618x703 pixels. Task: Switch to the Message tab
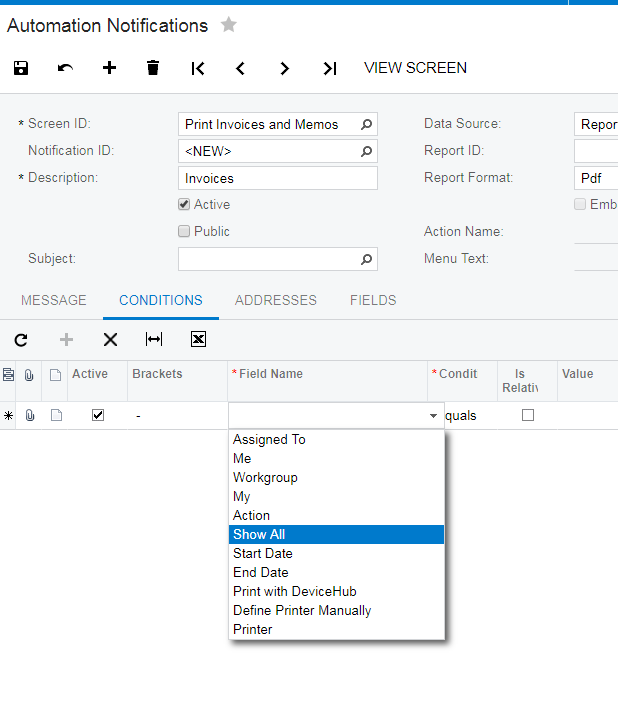pyautogui.click(x=54, y=300)
